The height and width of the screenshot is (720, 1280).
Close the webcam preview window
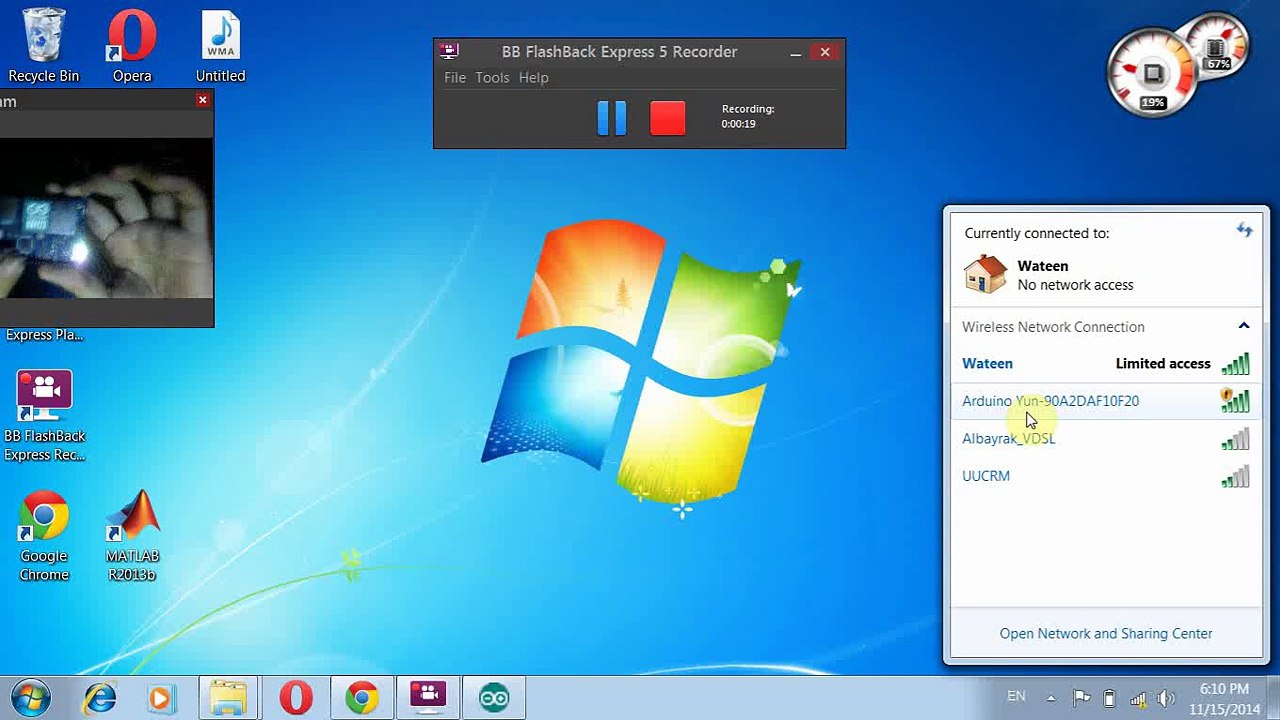point(203,100)
